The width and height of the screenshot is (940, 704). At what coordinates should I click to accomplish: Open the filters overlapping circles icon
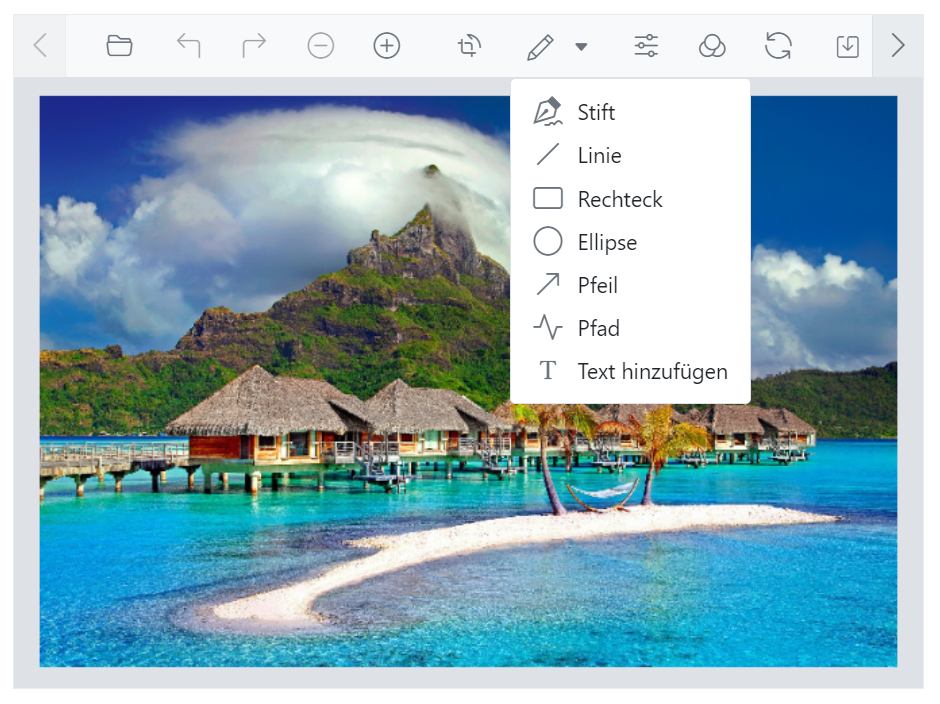(x=712, y=46)
